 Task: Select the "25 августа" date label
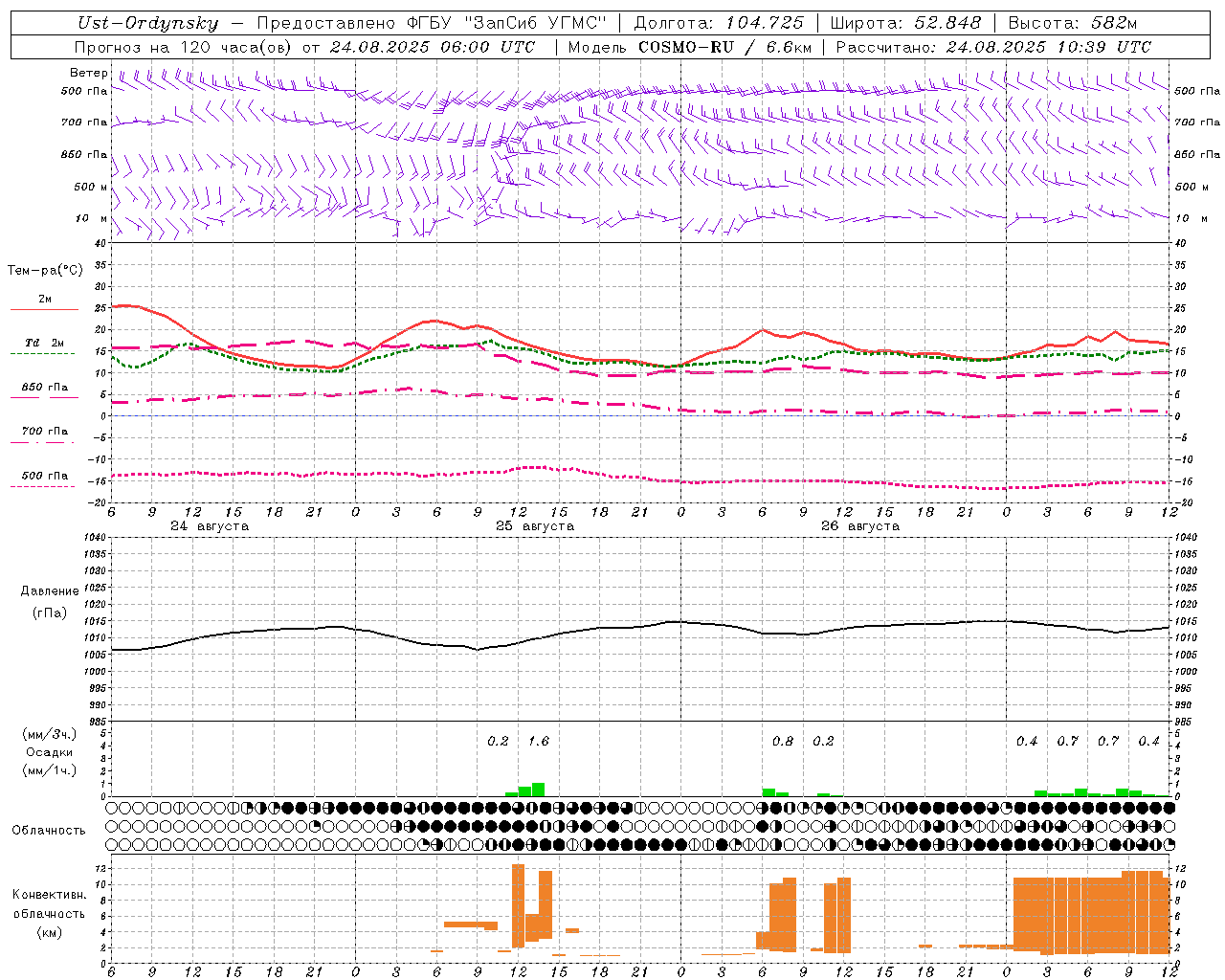click(x=535, y=526)
